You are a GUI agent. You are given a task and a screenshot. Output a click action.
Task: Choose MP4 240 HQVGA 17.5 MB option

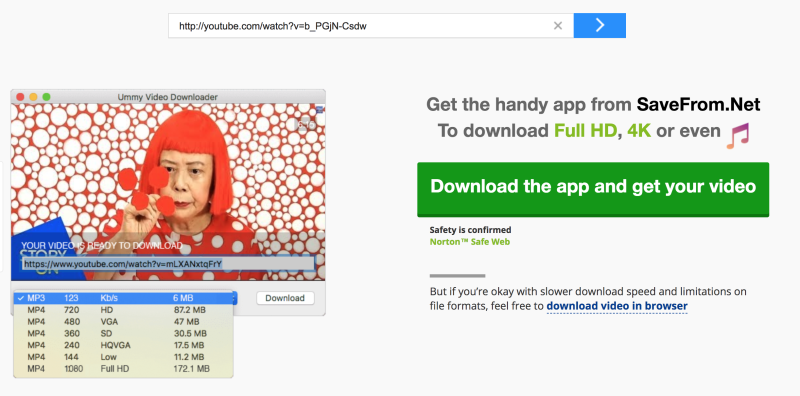tap(123, 345)
